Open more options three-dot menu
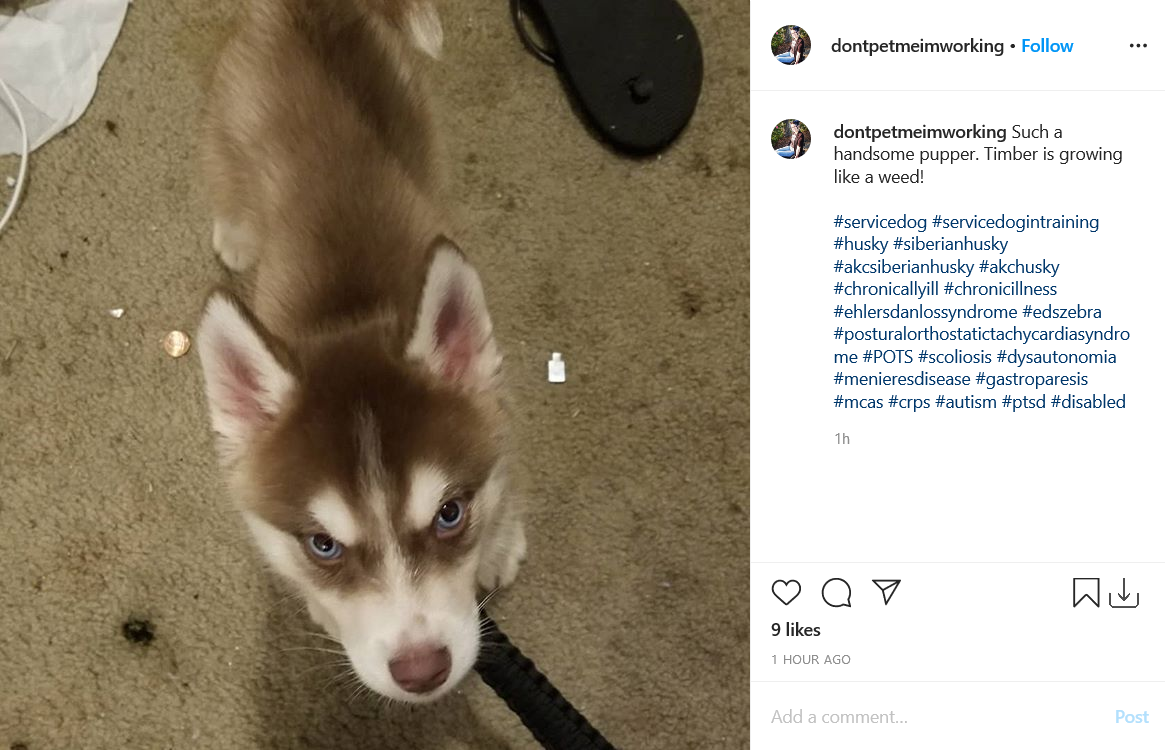The height and width of the screenshot is (750, 1165). pyautogui.click(x=1138, y=46)
